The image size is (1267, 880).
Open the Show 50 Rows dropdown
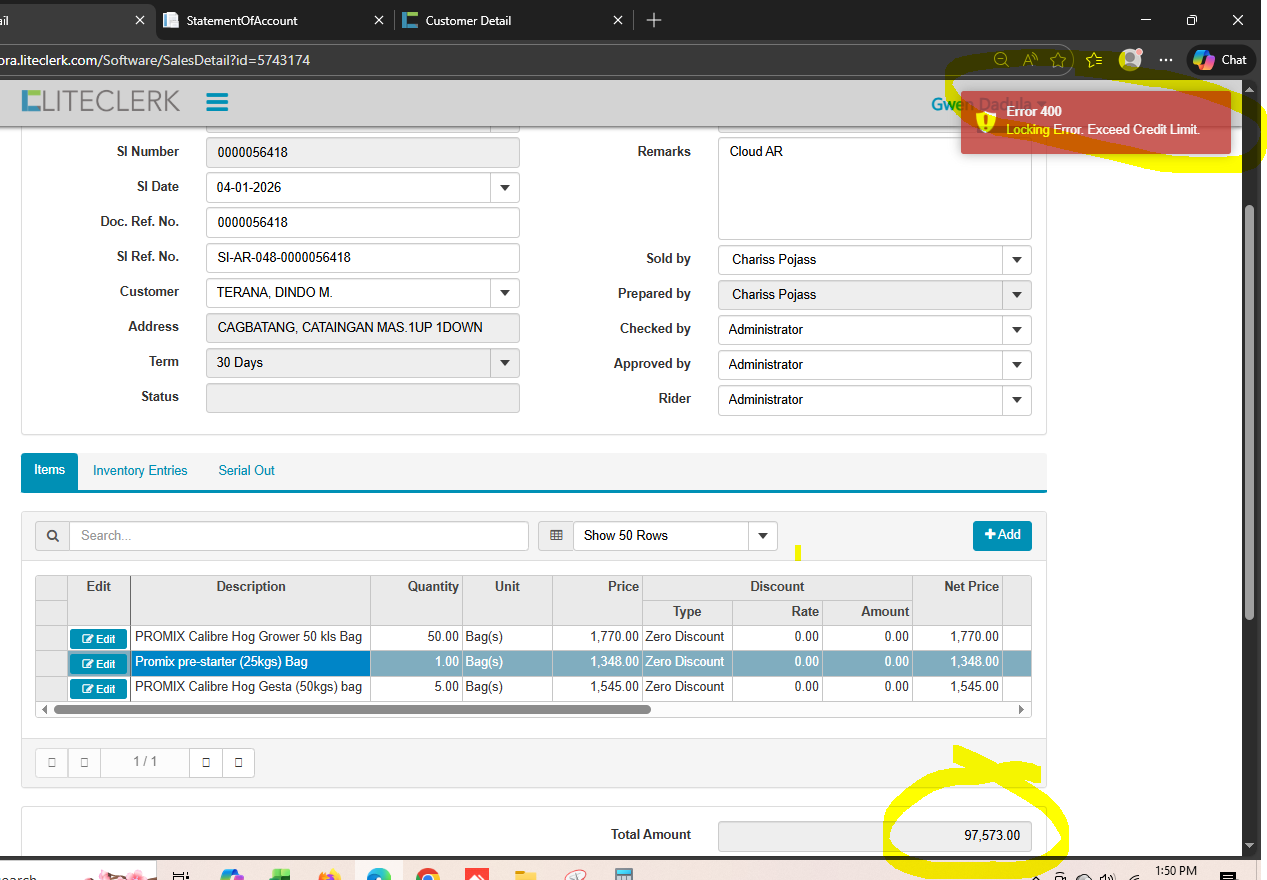click(x=762, y=536)
